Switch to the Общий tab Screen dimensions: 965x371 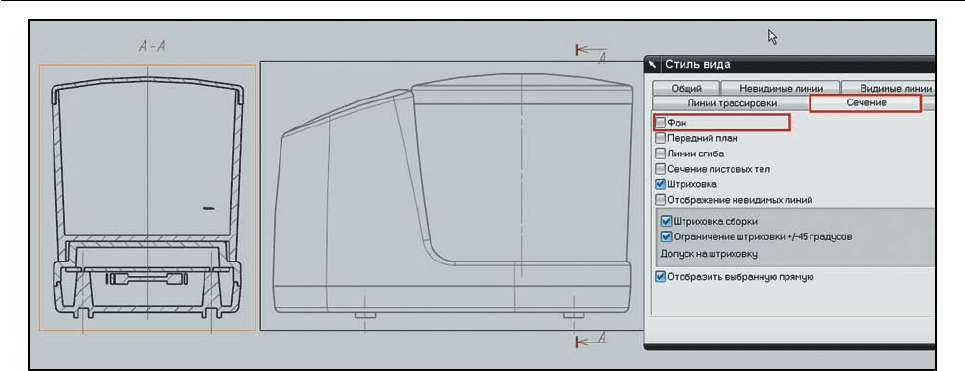pyautogui.click(x=686, y=89)
